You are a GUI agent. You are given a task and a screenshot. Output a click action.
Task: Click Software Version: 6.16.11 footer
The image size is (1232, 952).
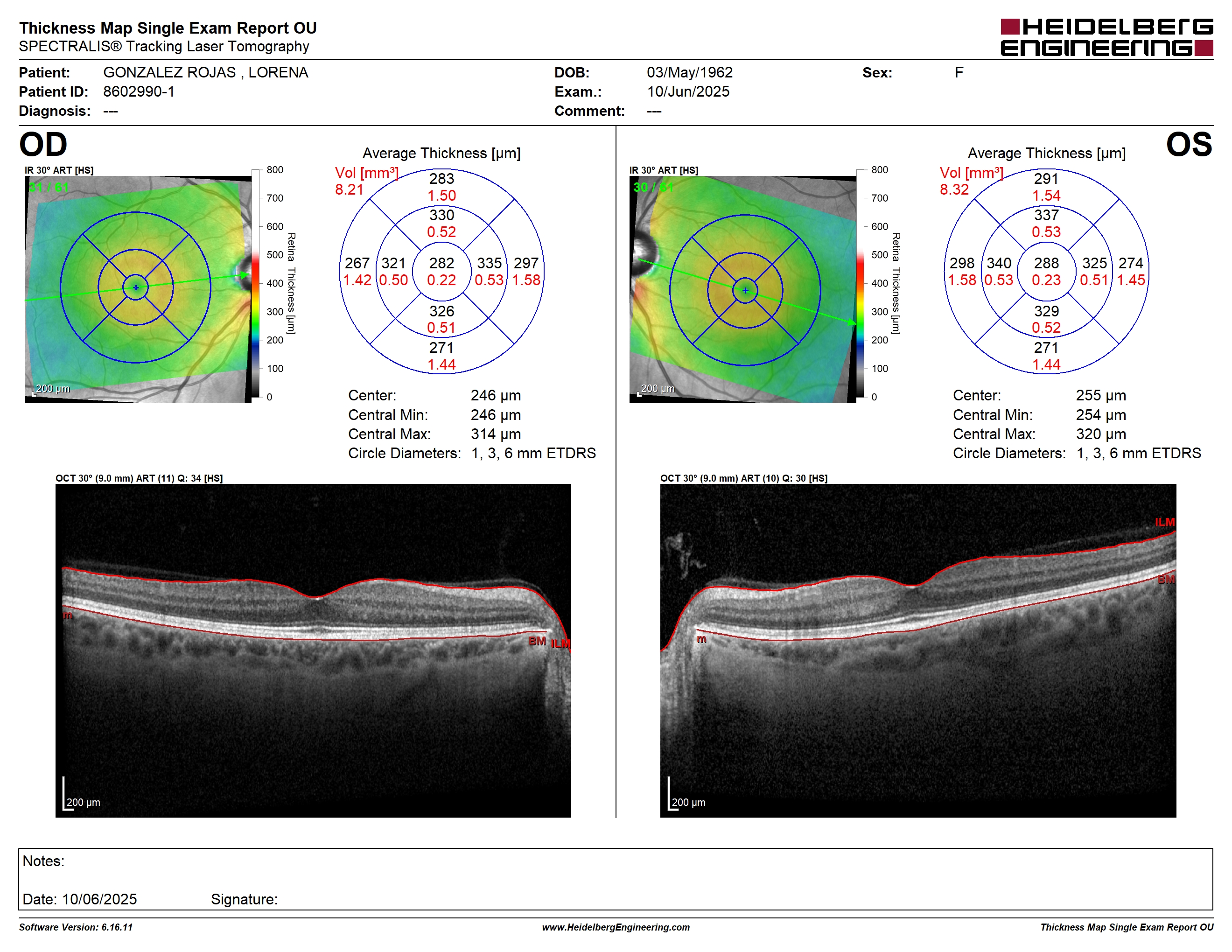pos(76,927)
